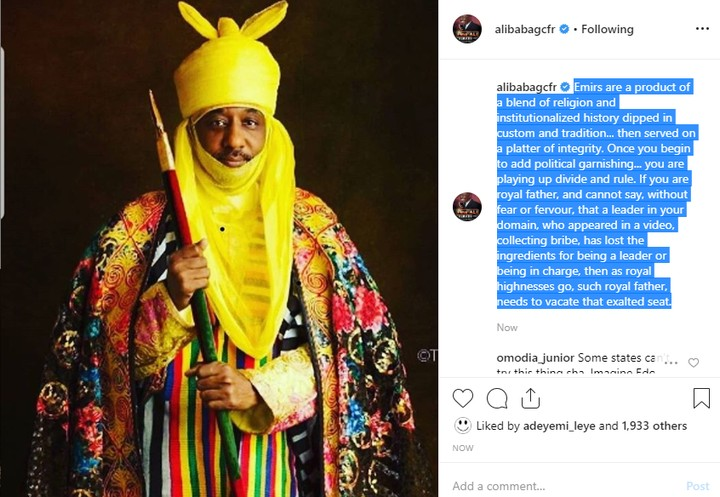Click the Emir photo in the post
Image resolution: width=720 pixels, height=497 pixels.
[x=218, y=248]
